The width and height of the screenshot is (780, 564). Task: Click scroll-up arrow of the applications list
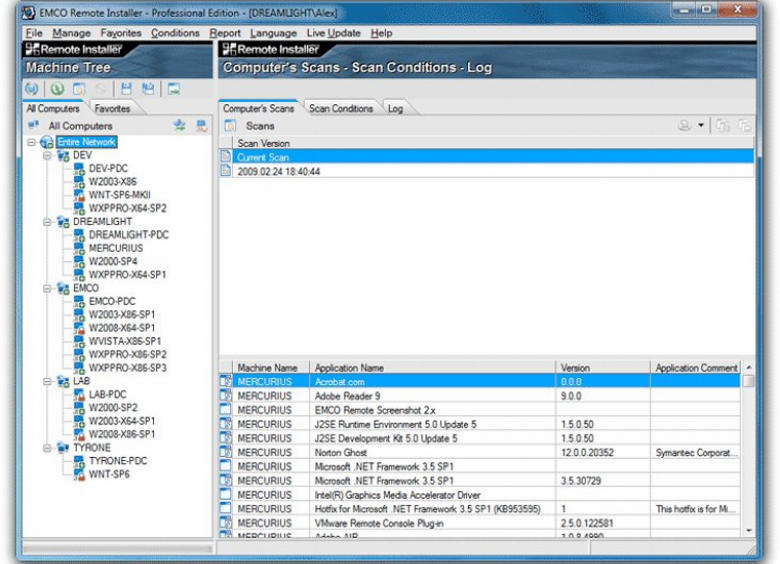[x=749, y=367]
